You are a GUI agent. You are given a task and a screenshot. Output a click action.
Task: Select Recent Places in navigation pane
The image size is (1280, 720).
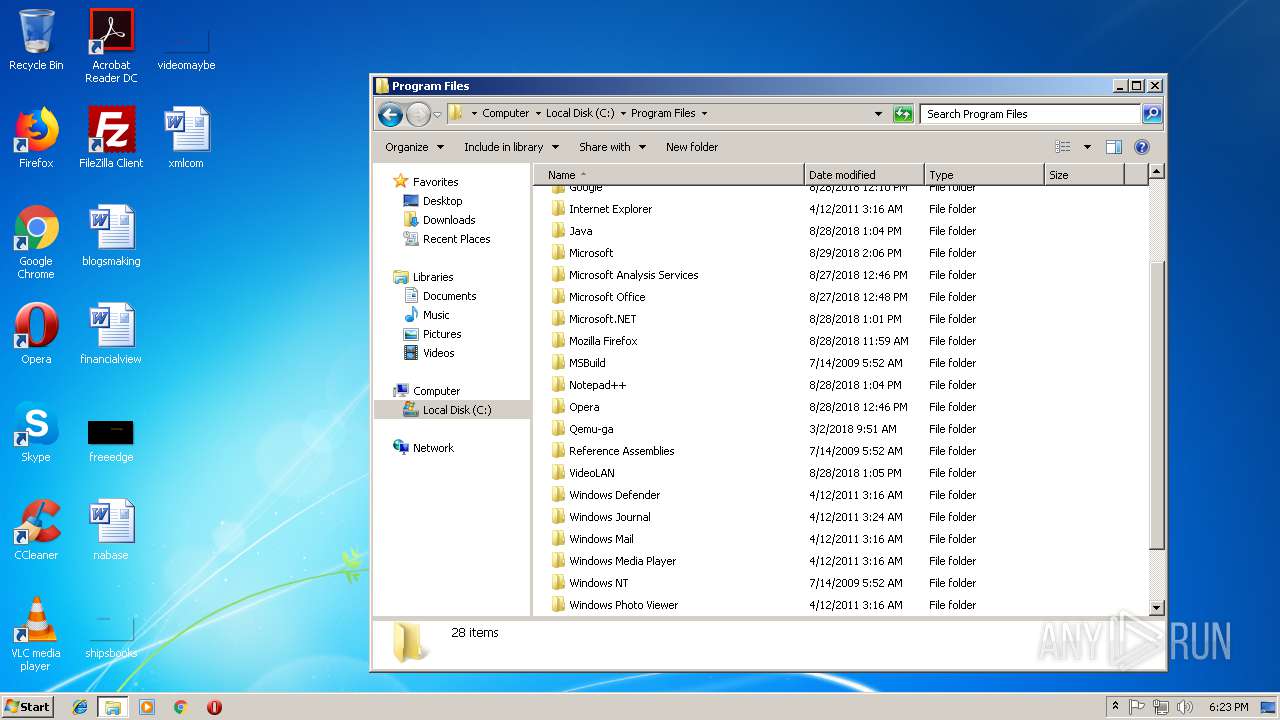[456, 239]
